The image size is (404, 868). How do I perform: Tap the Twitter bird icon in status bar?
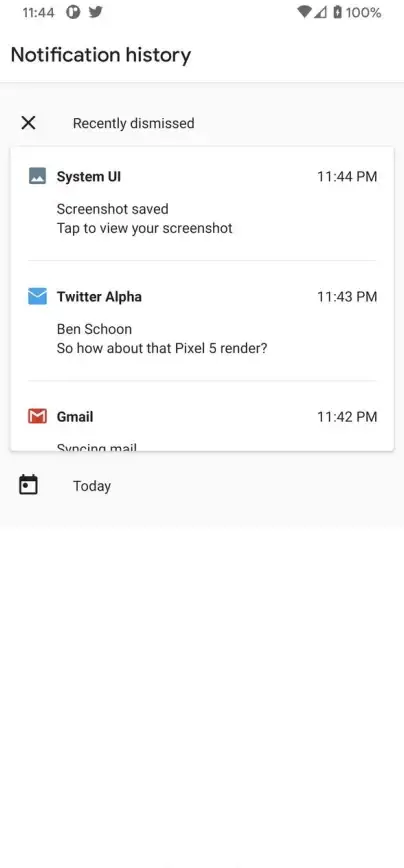click(x=96, y=12)
